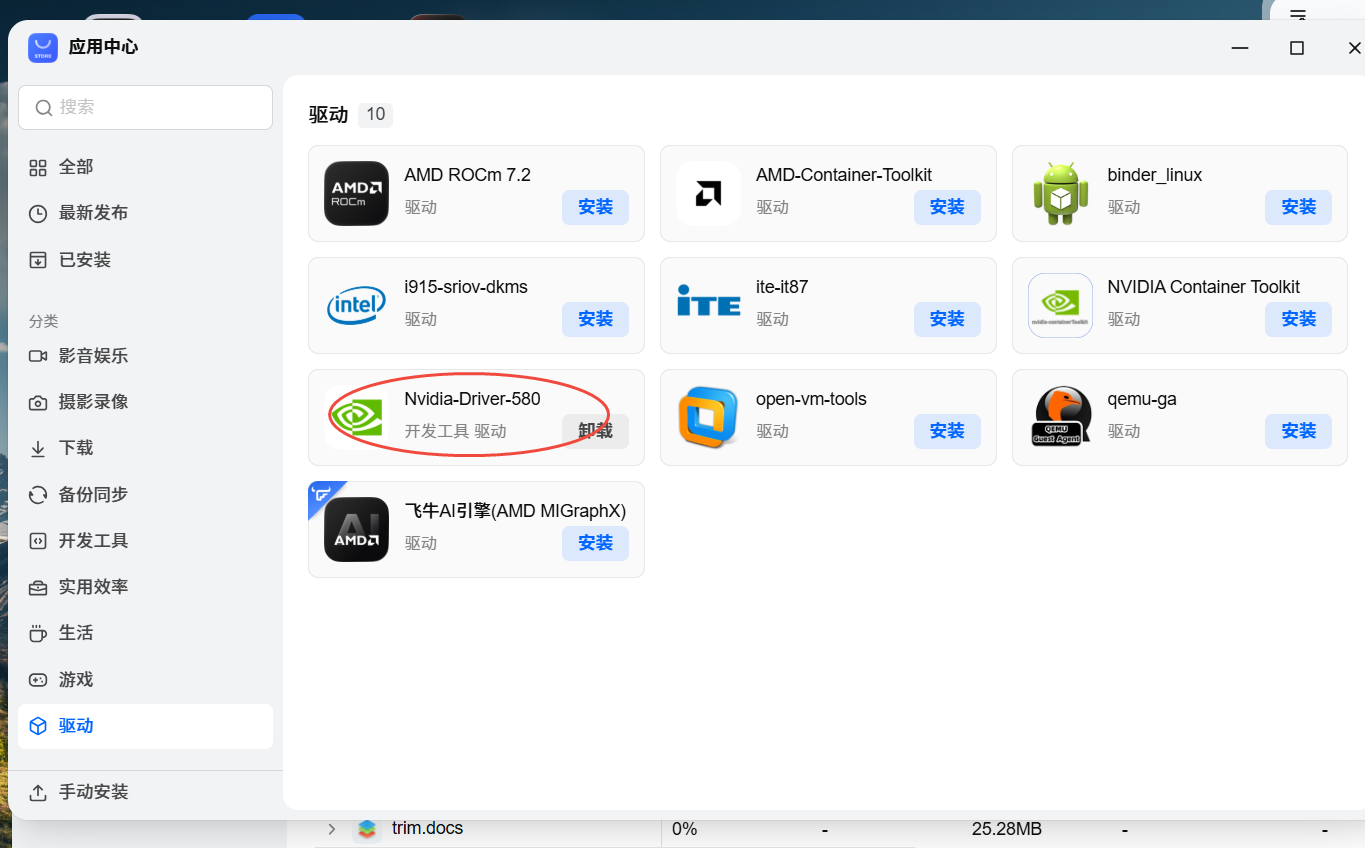
Task: Switch to the 开发工具 category in the sidebar
Action: [145, 541]
